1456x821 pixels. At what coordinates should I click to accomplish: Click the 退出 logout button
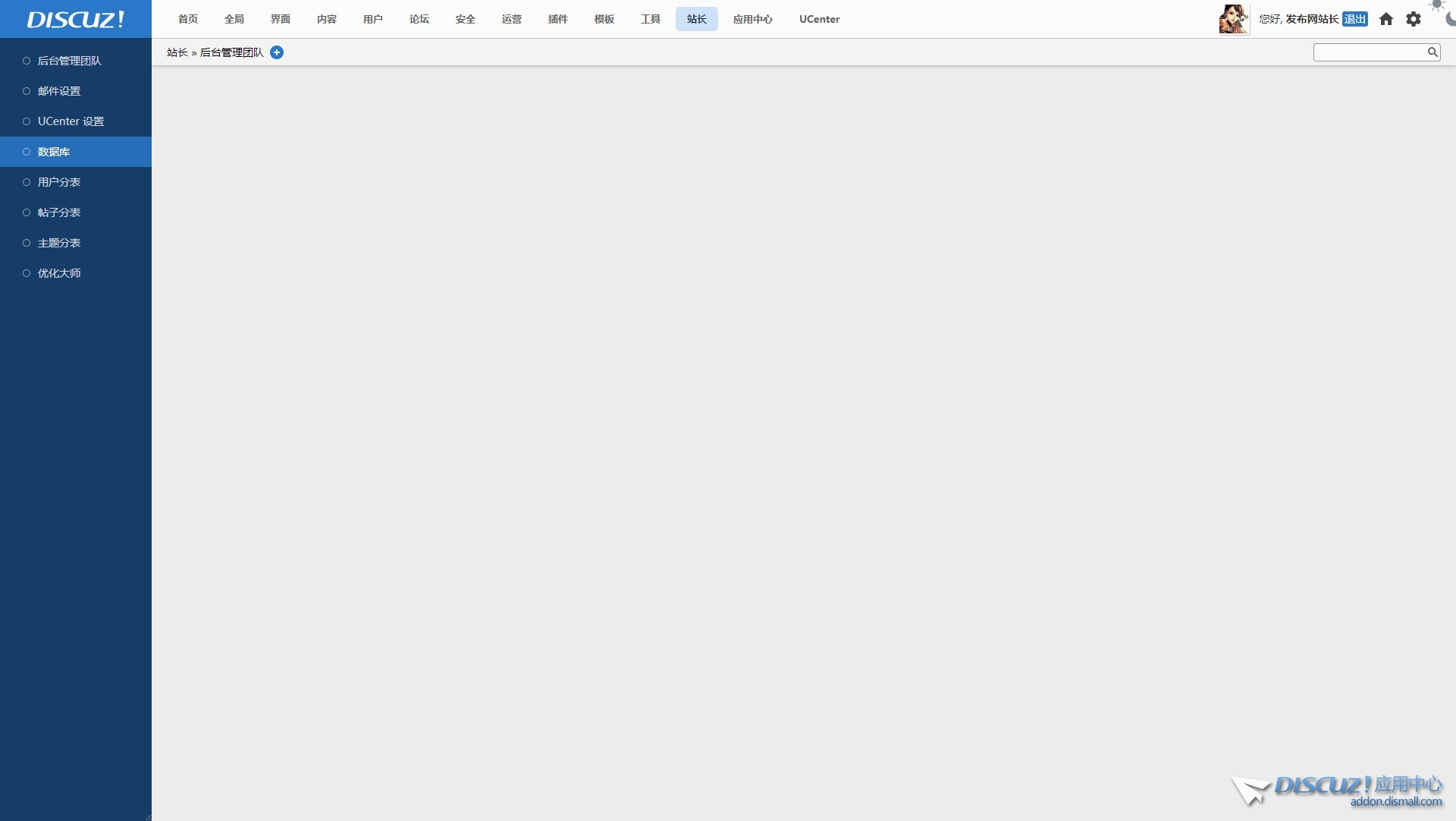pos(1354,19)
